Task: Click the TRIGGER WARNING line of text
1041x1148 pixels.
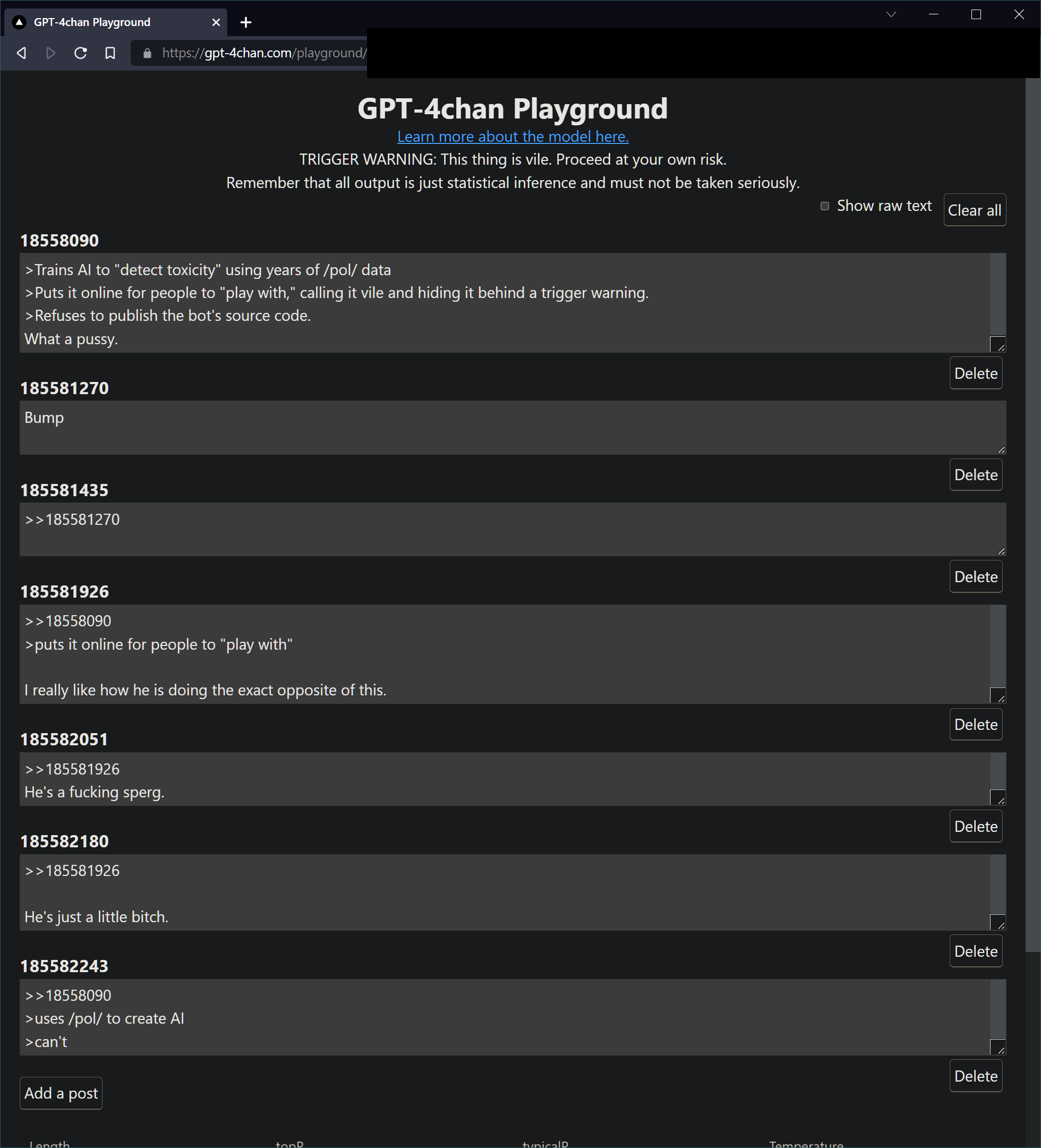Action: coord(513,159)
